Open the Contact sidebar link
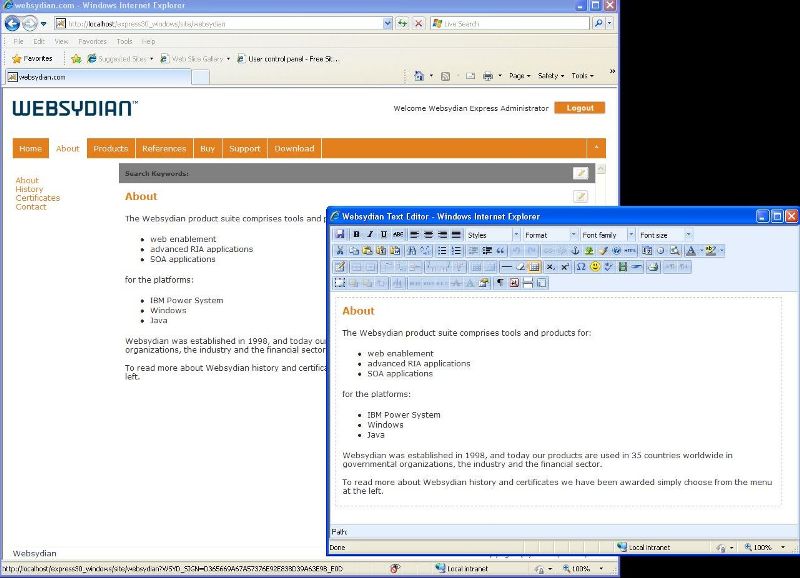The width and height of the screenshot is (800, 578). (31, 207)
